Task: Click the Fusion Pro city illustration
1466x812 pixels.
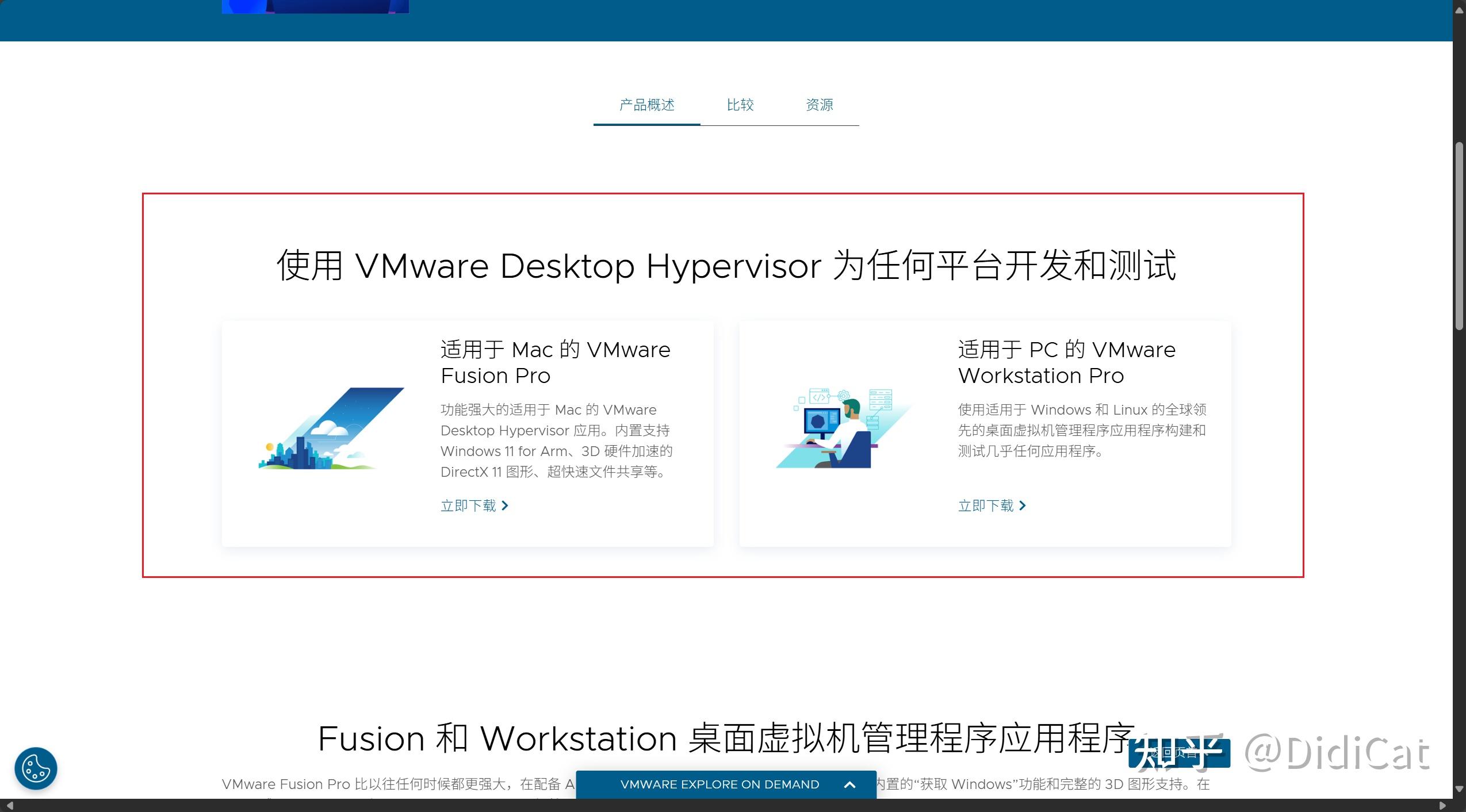Action: [x=331, y=428]
